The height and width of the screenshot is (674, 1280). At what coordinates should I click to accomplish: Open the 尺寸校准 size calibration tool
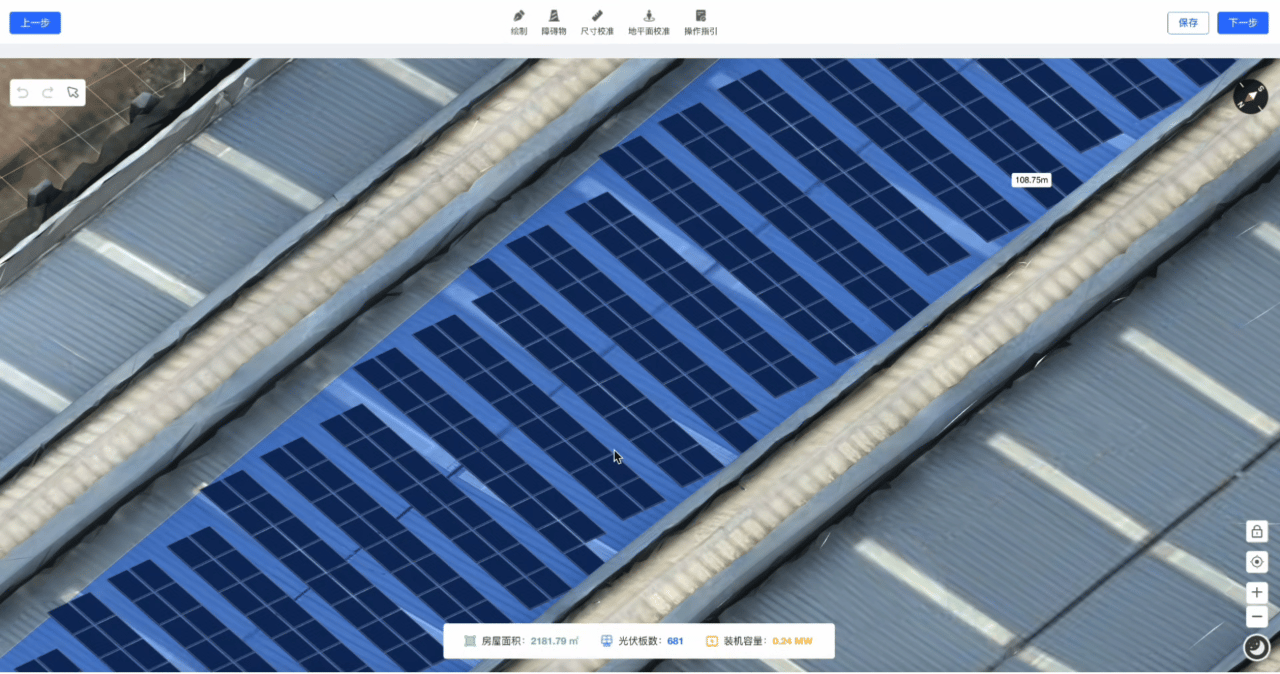click(597, 22)
